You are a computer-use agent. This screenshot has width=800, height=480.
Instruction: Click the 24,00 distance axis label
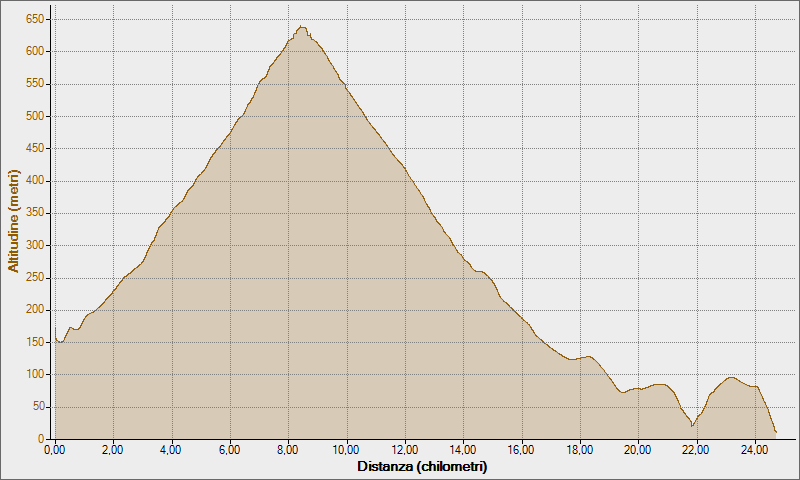tap(755, 450)
